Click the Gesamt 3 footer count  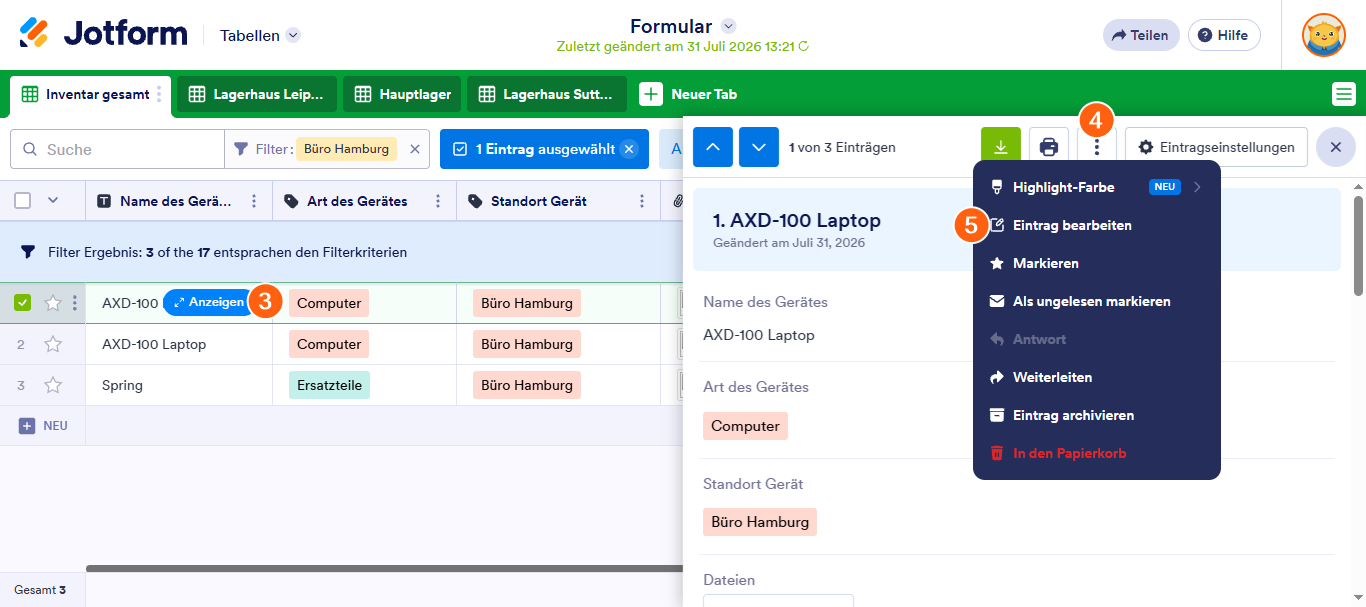coord(40,590)
